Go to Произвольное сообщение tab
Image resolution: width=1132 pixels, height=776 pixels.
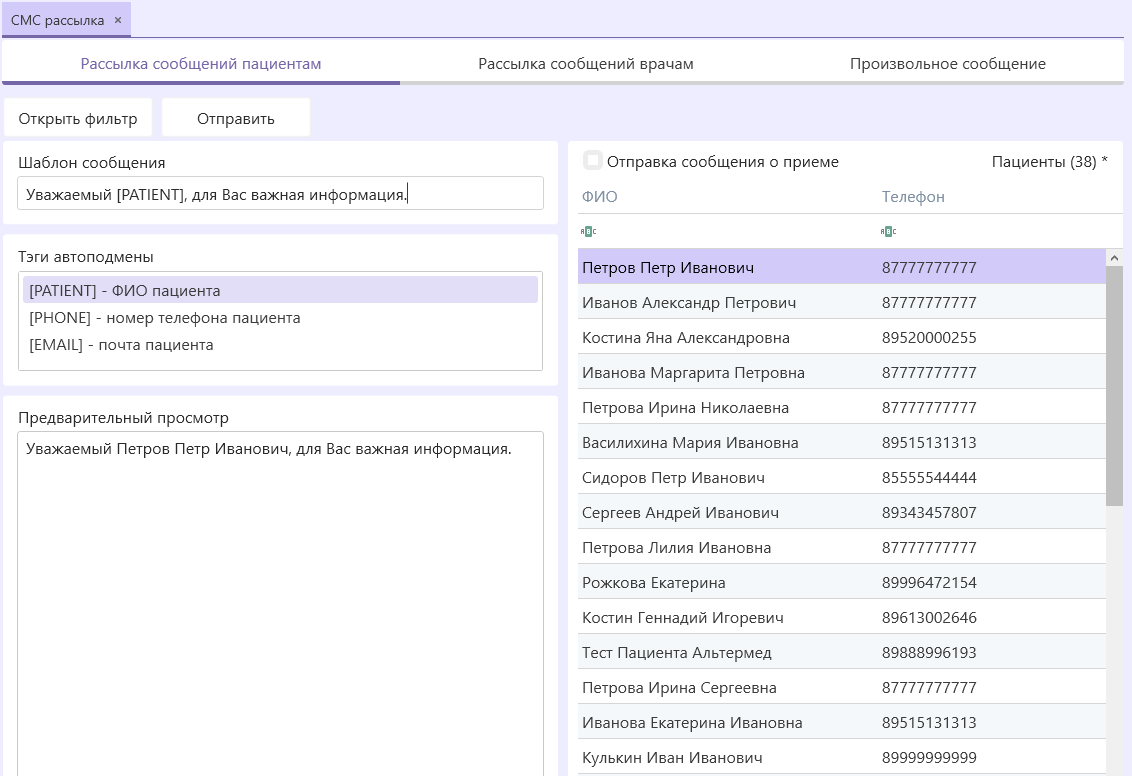tap(947, 64)
